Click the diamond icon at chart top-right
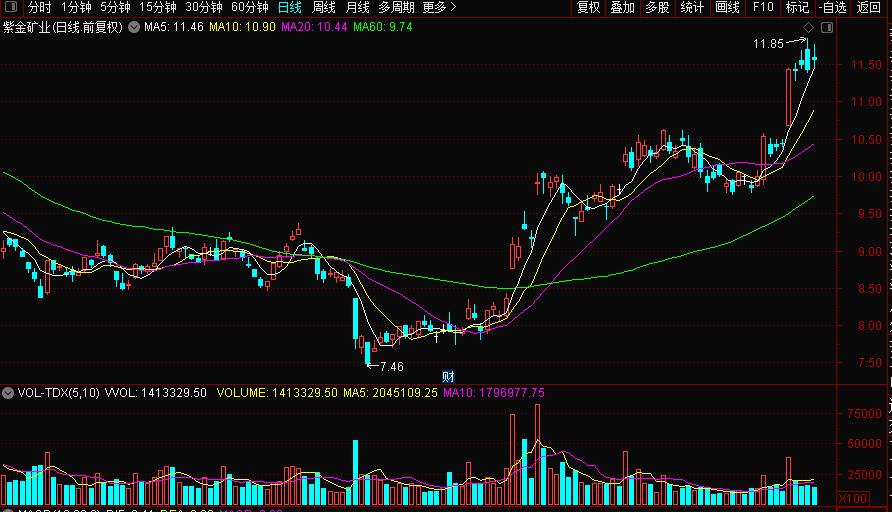 pos(808,27)
